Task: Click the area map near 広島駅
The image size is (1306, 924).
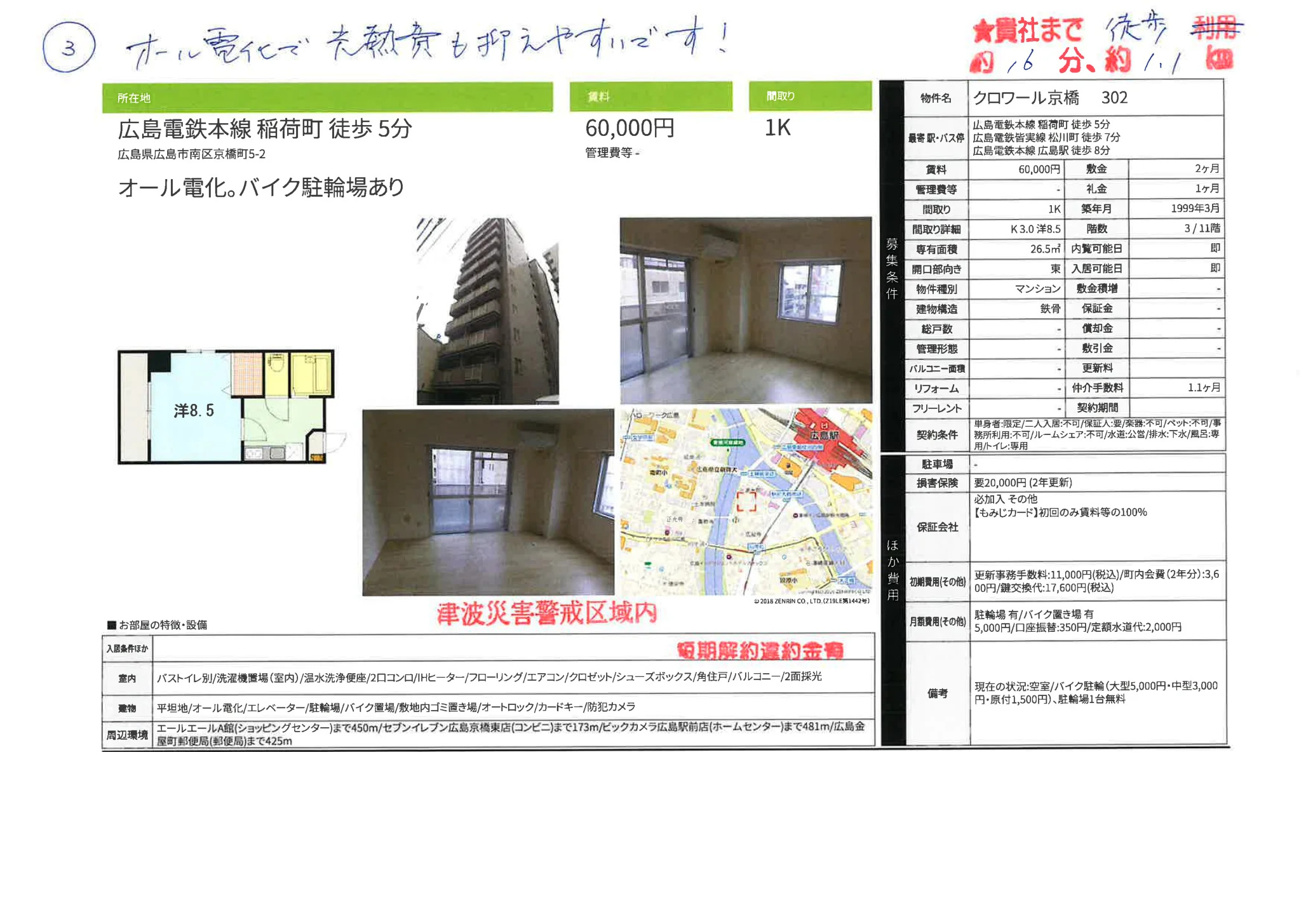Action: (745, 502)
